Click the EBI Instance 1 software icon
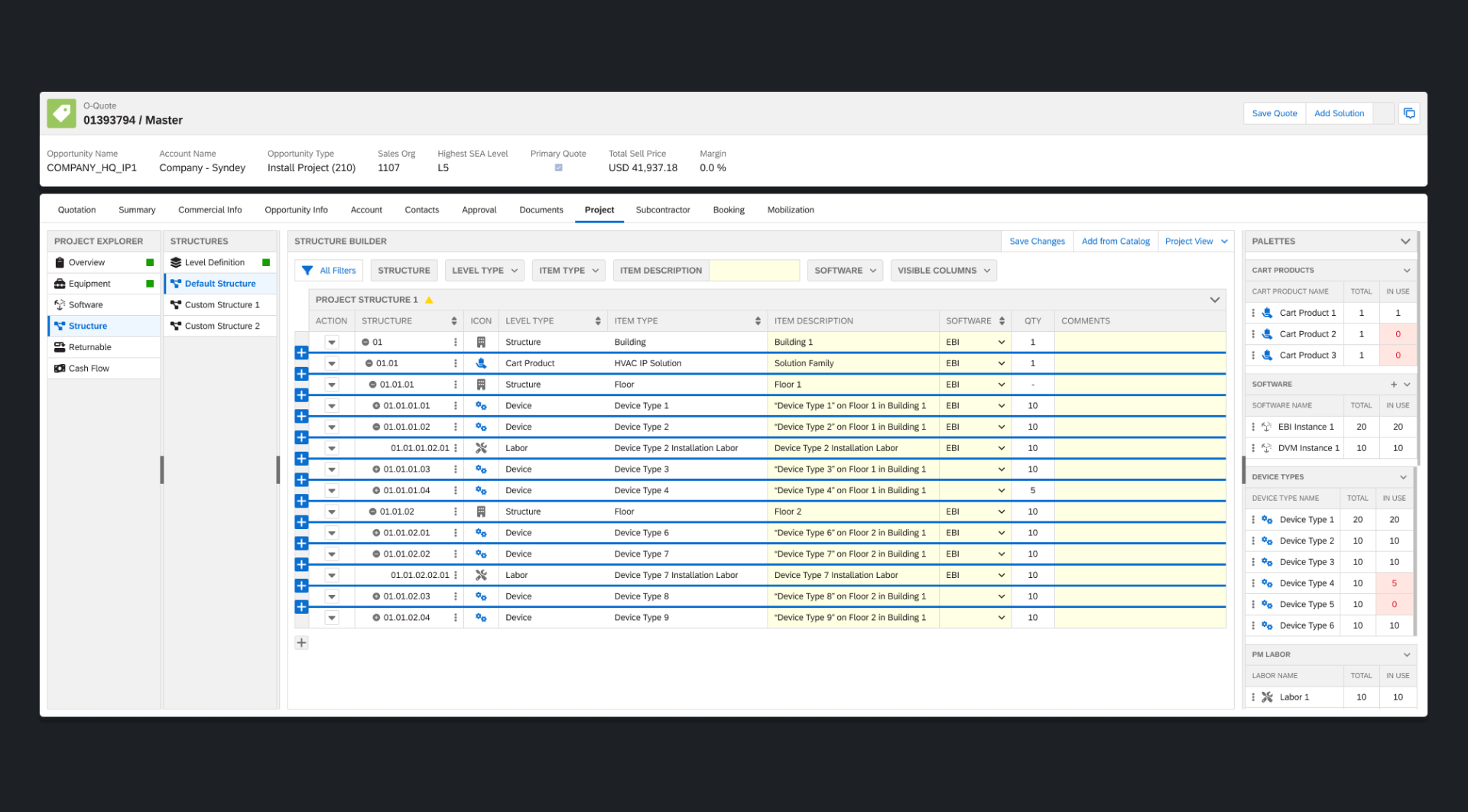Viewport: 1468px width, 812px height. [1266, 427]
